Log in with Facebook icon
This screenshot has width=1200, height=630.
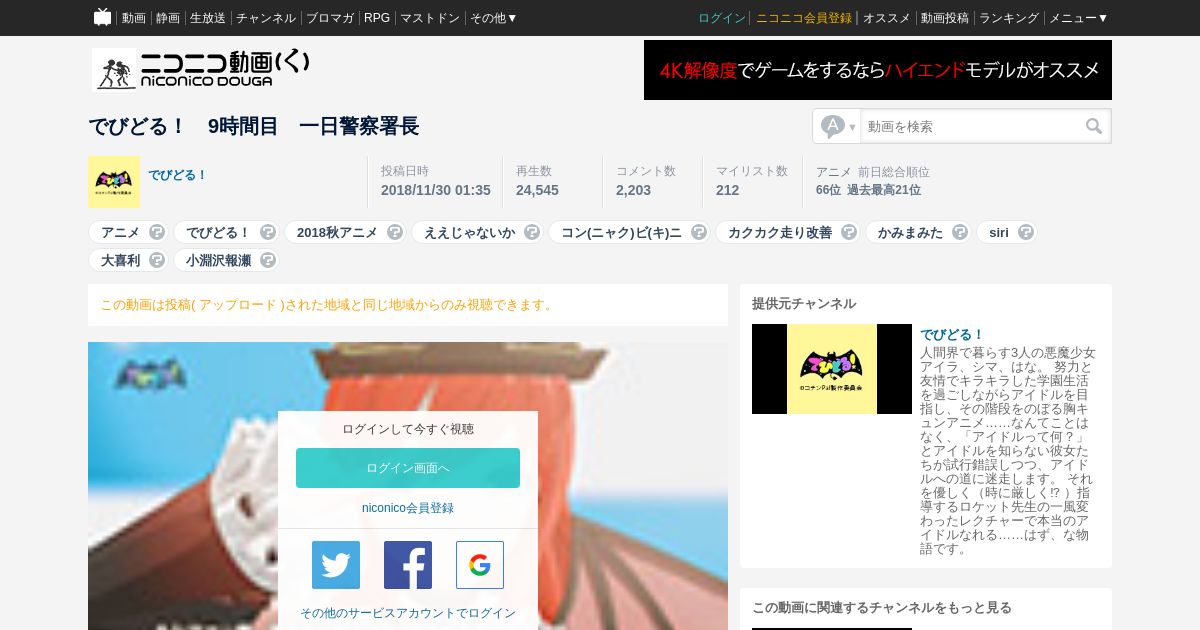pyautogui.click(x=408, y=565)
